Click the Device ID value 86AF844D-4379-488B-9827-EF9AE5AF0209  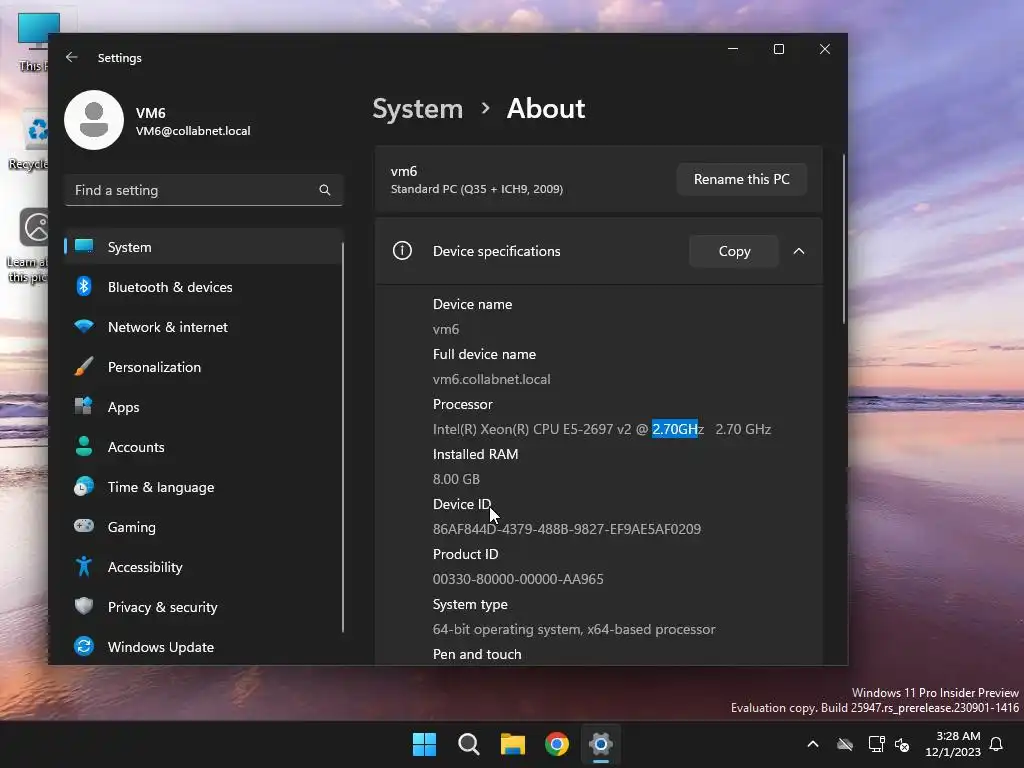(x=567, y=529)
